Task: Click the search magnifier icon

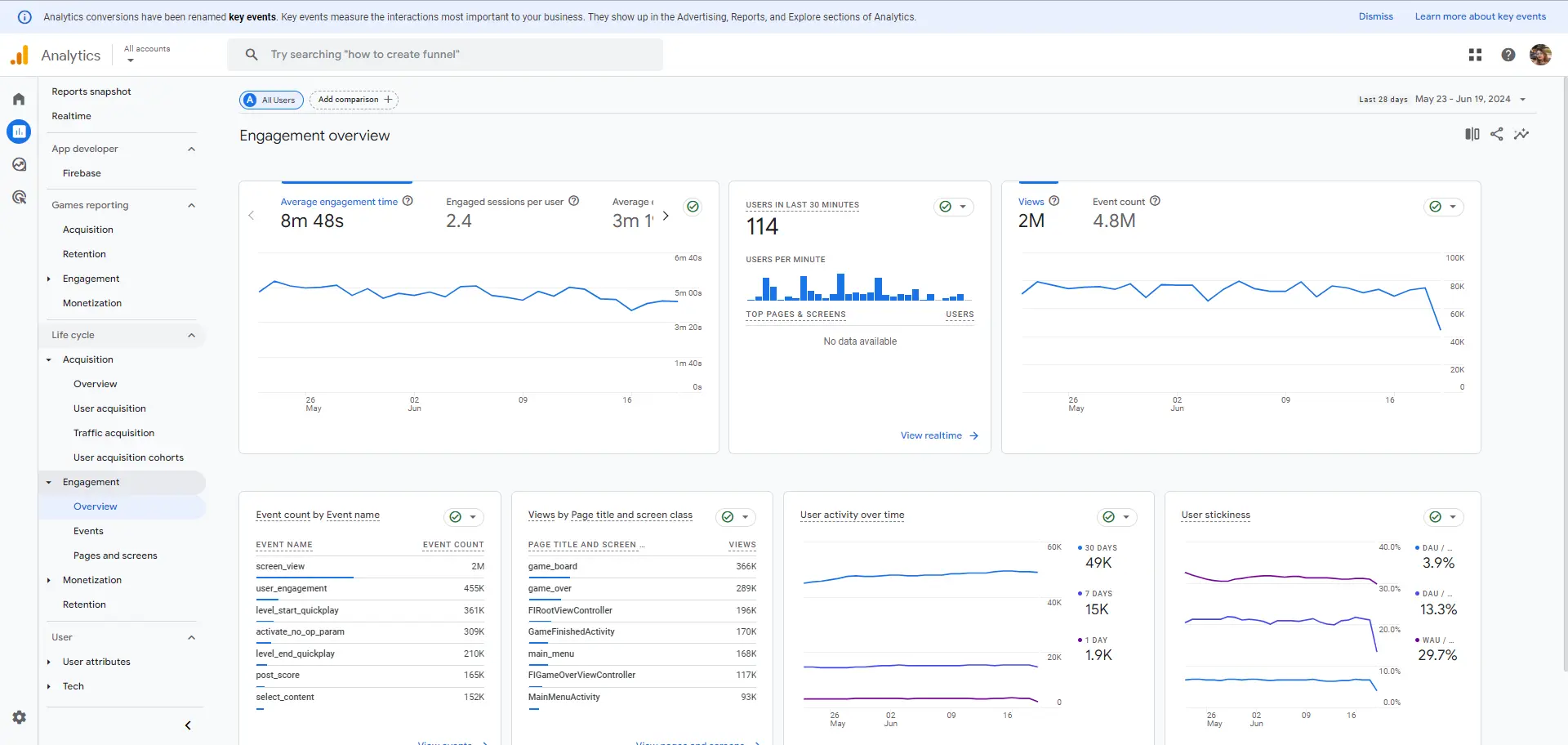Action: click(252, 55)
